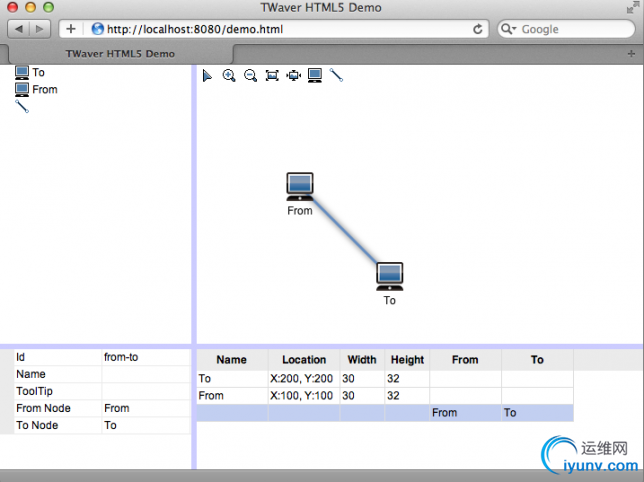Select the From node in tree
The height and width of the screenshot is (482, 644).
click(36, 90)
